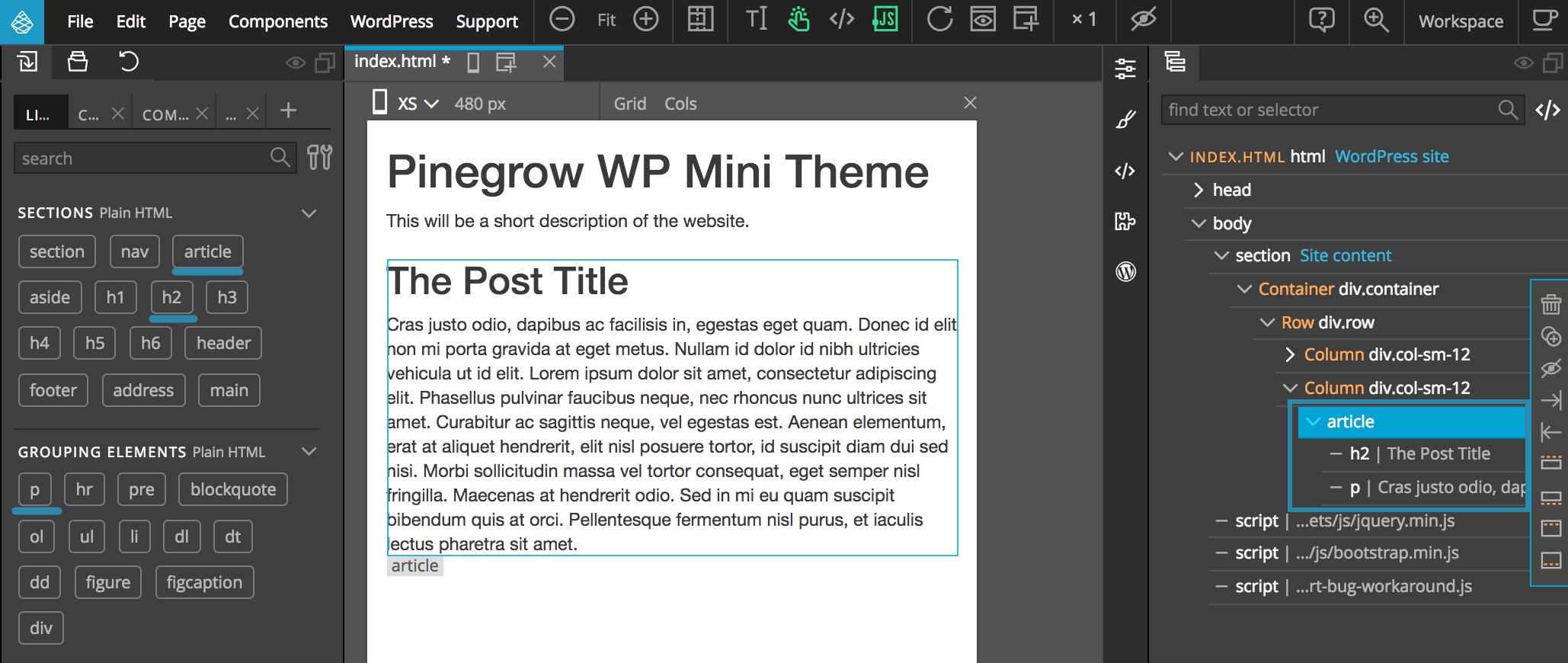Expand the head node
This screenshot has height=663, width=1568.
(1198, 190)
